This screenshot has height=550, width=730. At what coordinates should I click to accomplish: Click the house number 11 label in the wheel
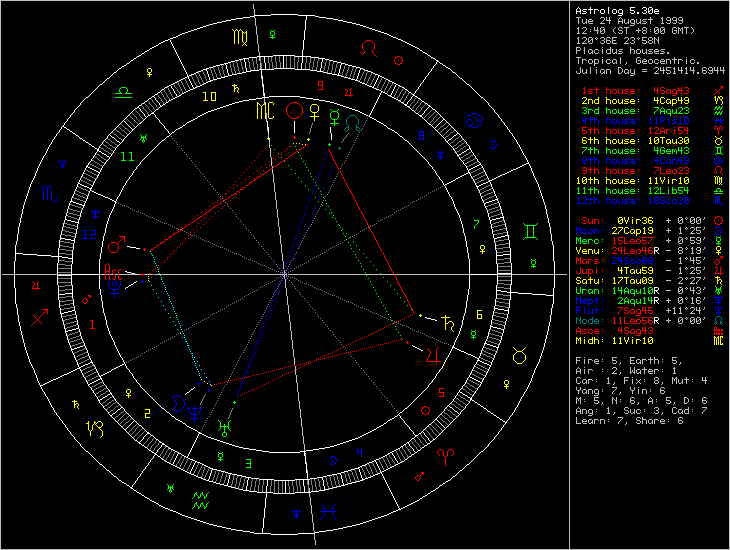[127, 157]
